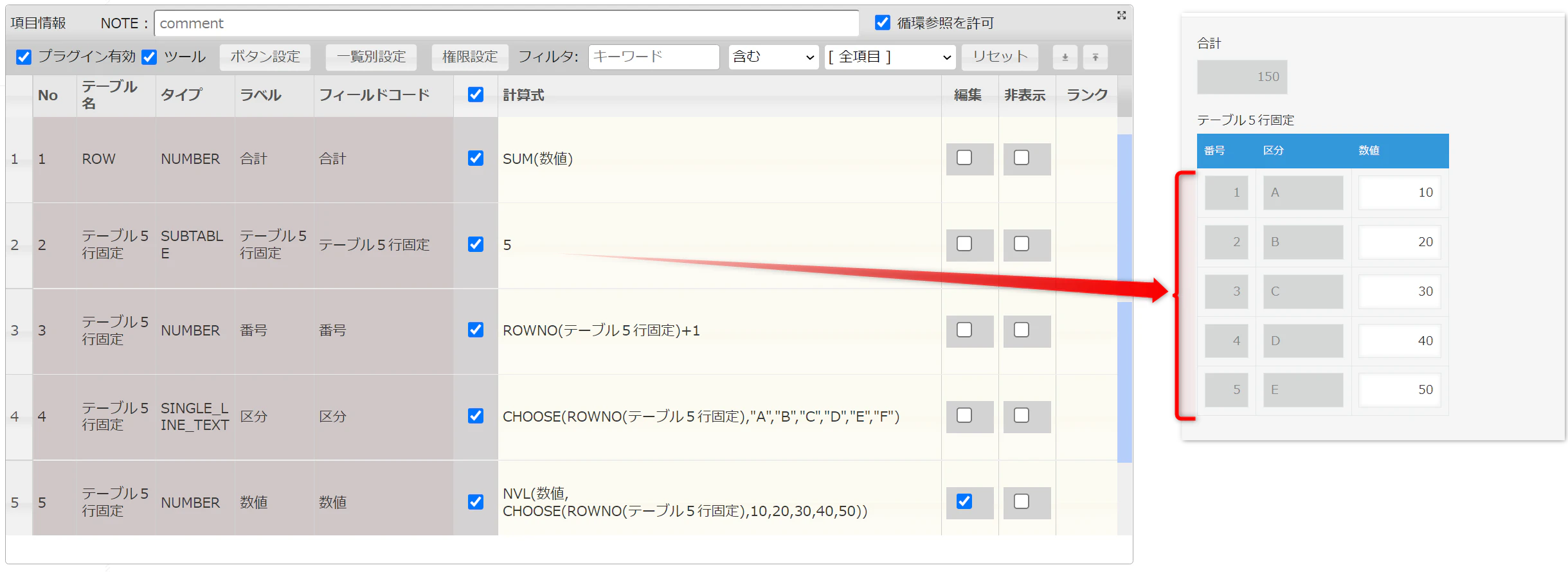
Task: Click the formula cell containing 5
Action: (x=719, y=246)
